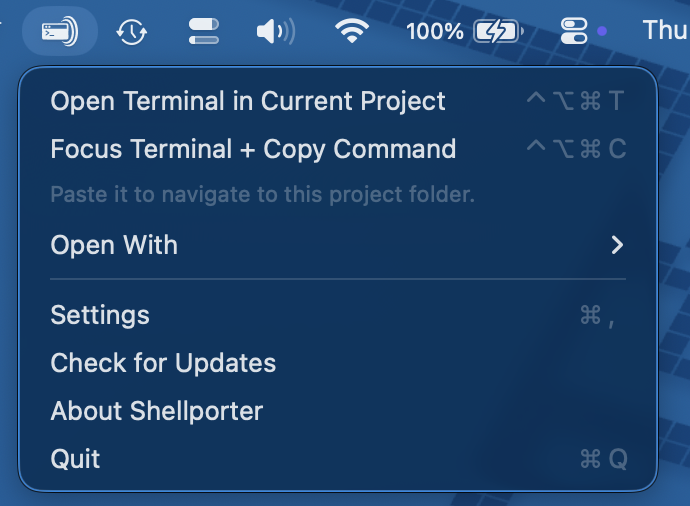
Task: Select Focus Terminal + Copy Command
Action: tap(253, 149)
